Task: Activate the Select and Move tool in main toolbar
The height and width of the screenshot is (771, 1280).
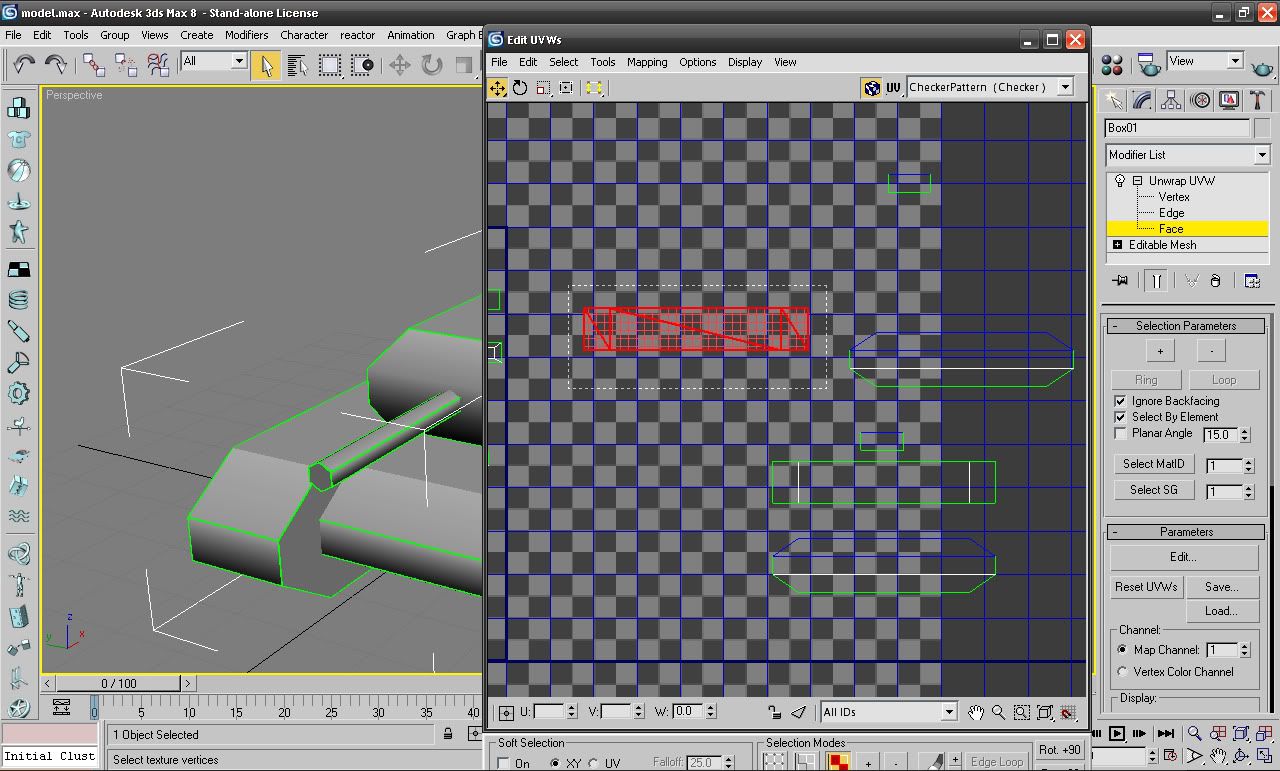Action: coord(399,65)
